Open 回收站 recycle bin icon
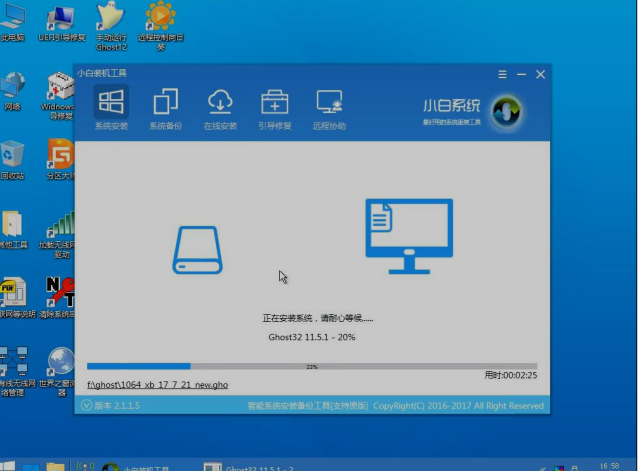This screenshot has width=638, height=471. (12, 158)
